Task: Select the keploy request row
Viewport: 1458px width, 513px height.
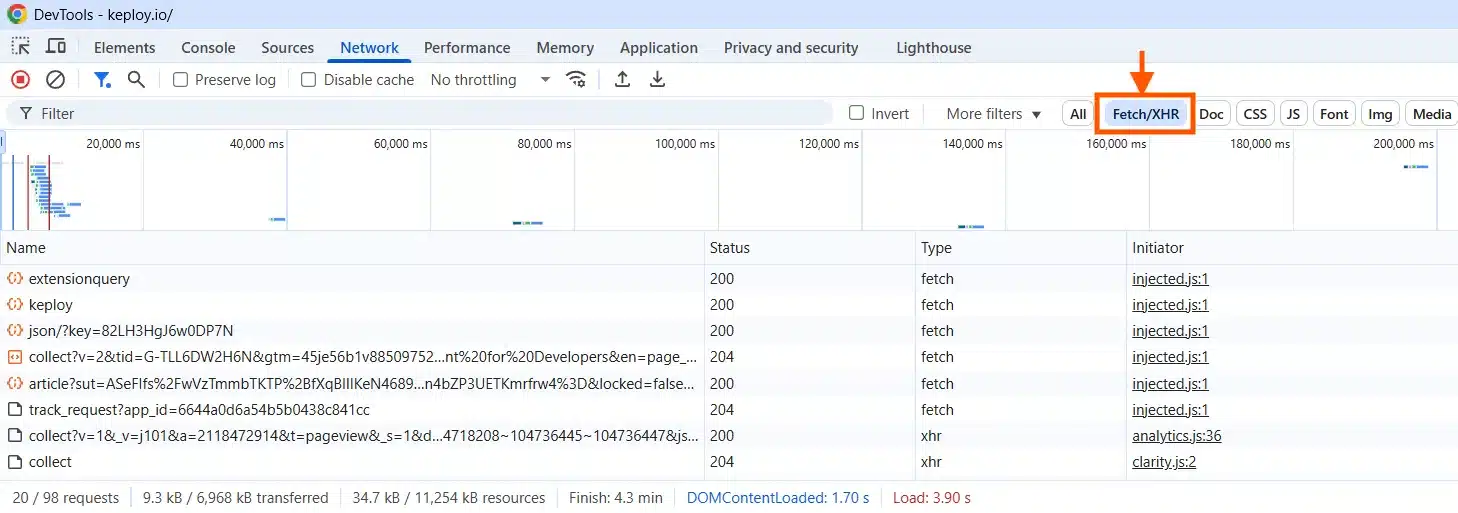Action: pos(729,305)
